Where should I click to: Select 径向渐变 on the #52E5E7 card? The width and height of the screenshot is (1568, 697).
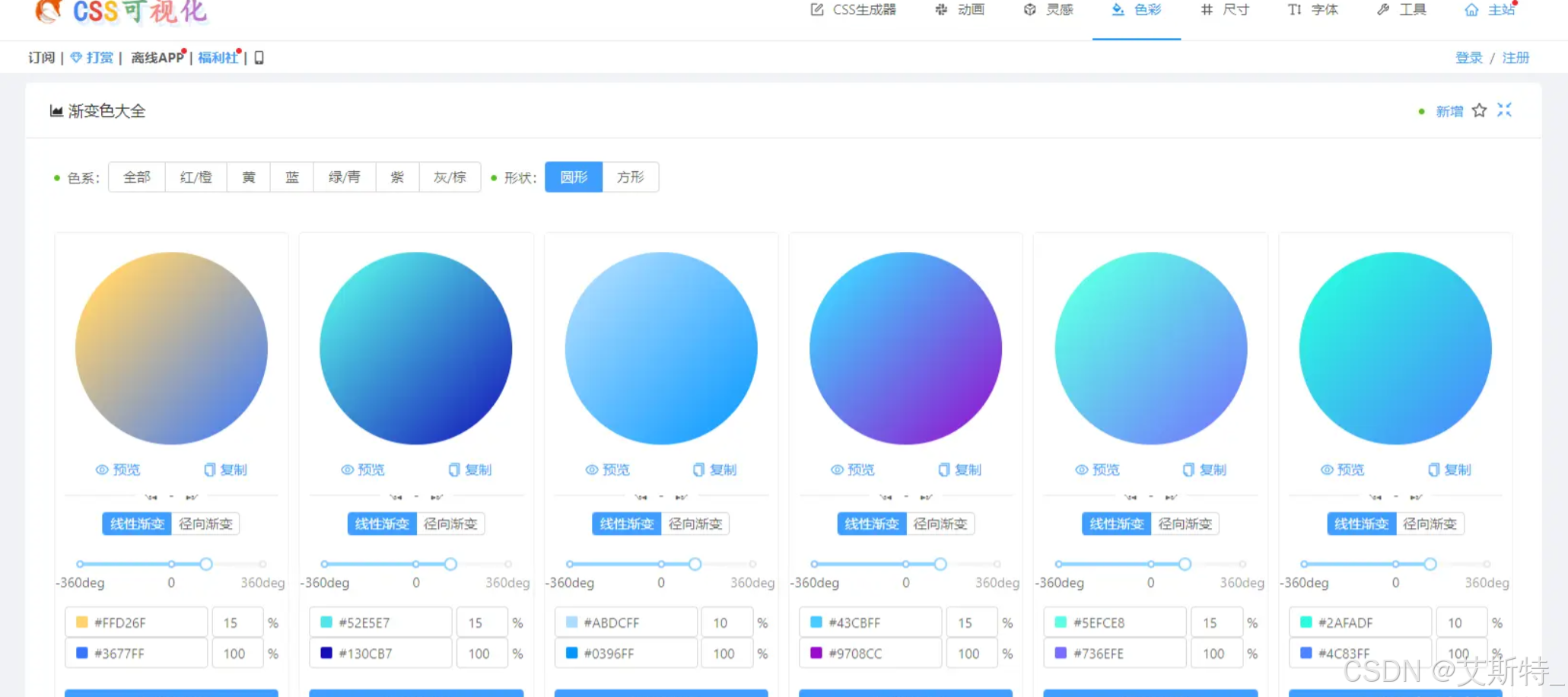[450, 524]
